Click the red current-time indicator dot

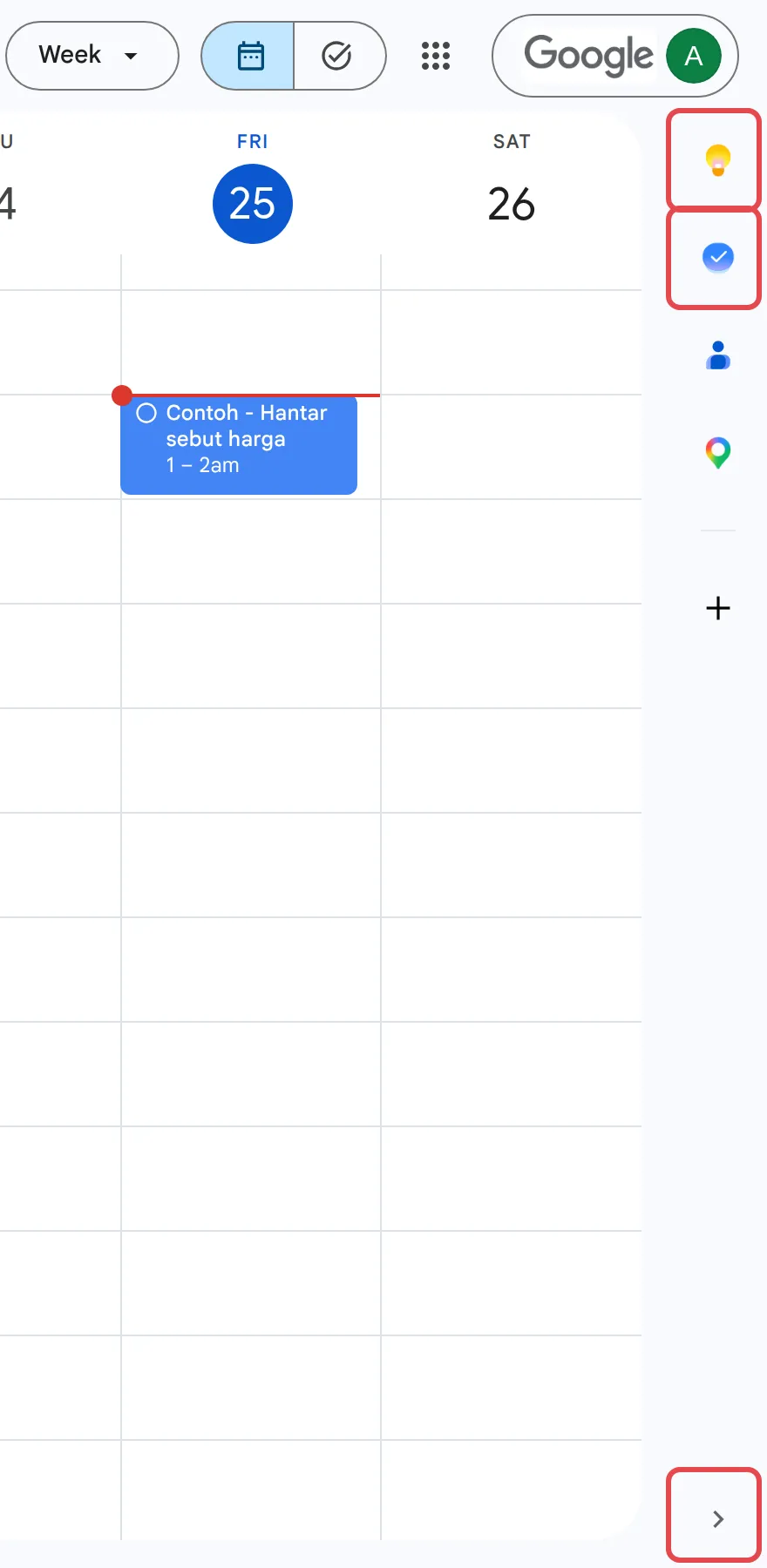click(x=122, y=395)
